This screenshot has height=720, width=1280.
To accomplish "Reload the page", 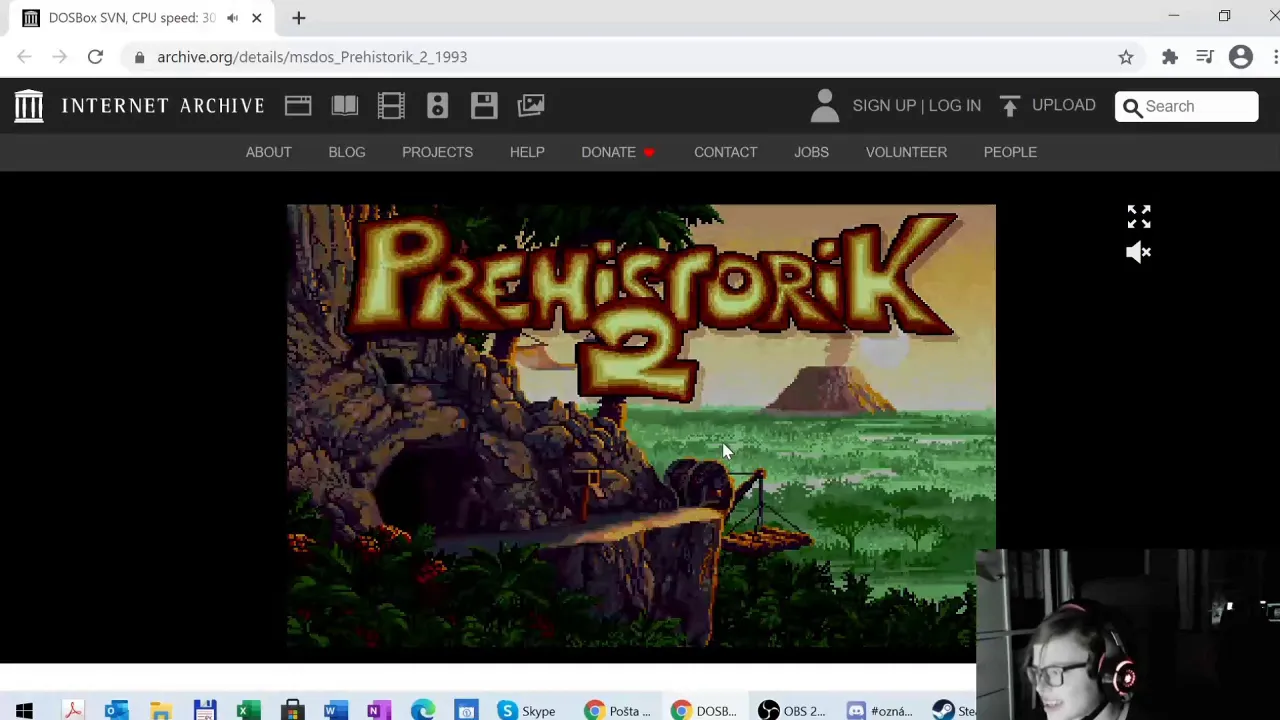I will 95,57.
